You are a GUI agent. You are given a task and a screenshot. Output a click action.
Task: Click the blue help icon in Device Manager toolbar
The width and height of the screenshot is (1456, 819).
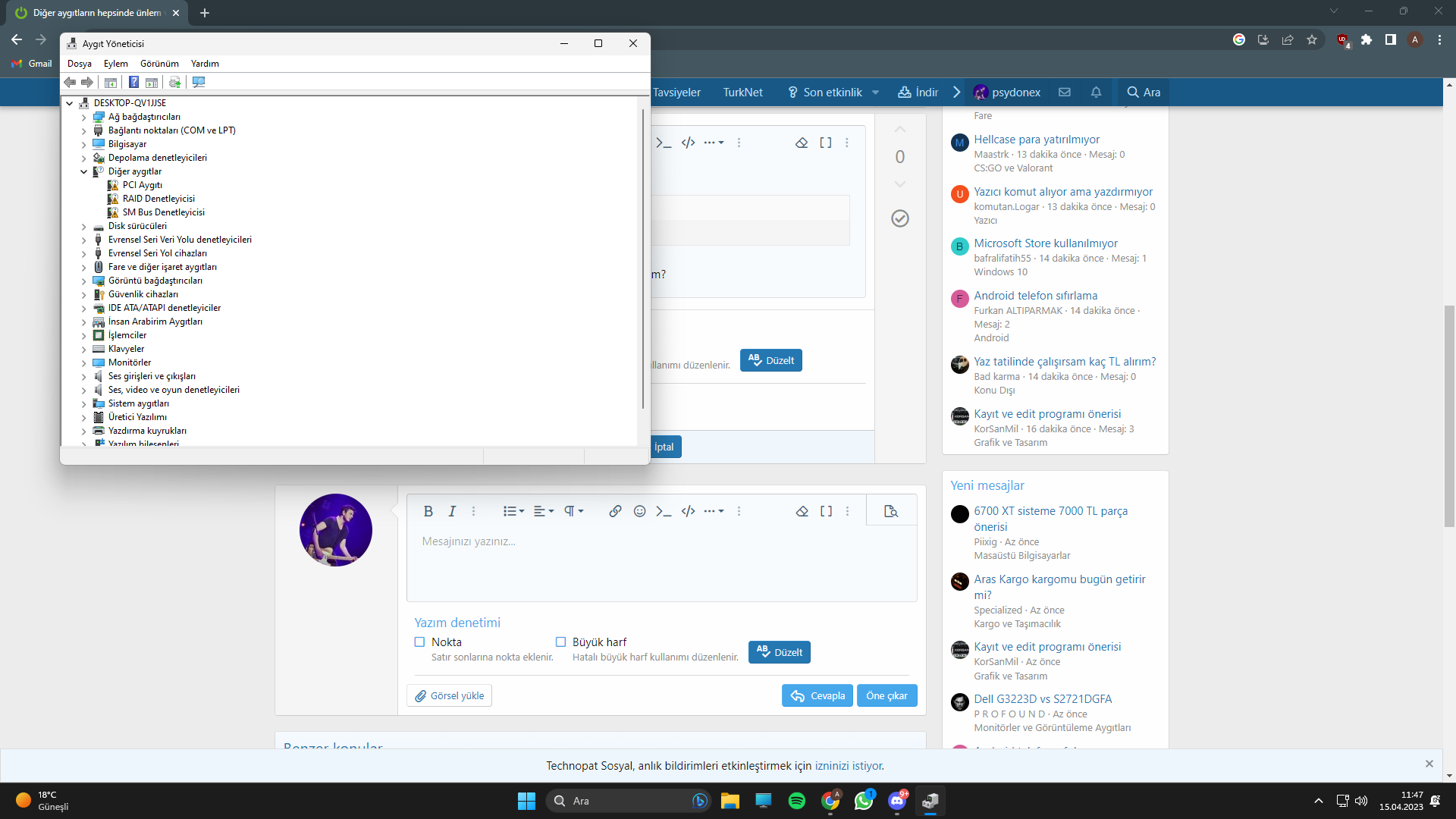[133, 82]
